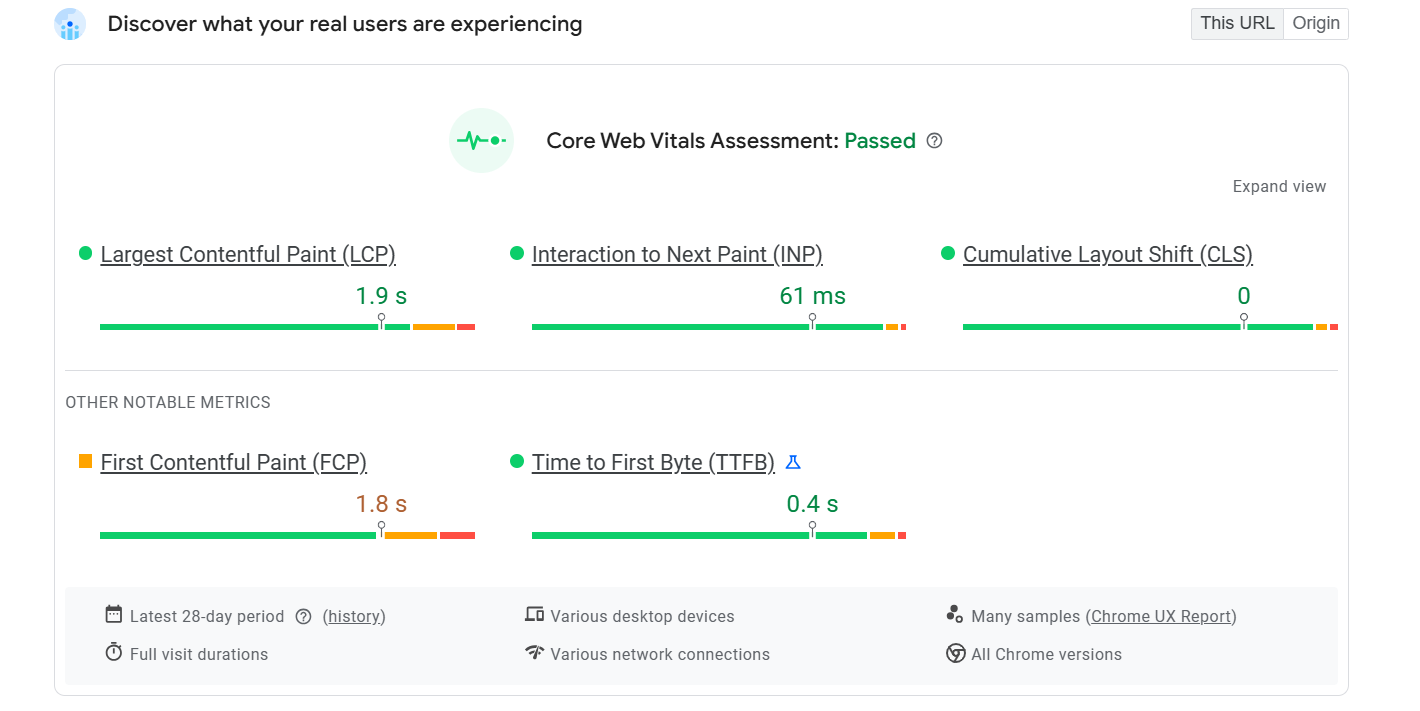
Task: Expand the metrics view
Action: point(1279,187)
